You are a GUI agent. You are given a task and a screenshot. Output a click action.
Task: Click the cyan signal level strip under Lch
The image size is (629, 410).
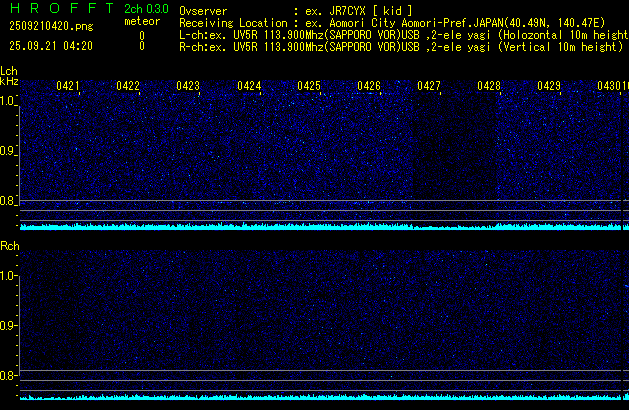coord(320,227)
